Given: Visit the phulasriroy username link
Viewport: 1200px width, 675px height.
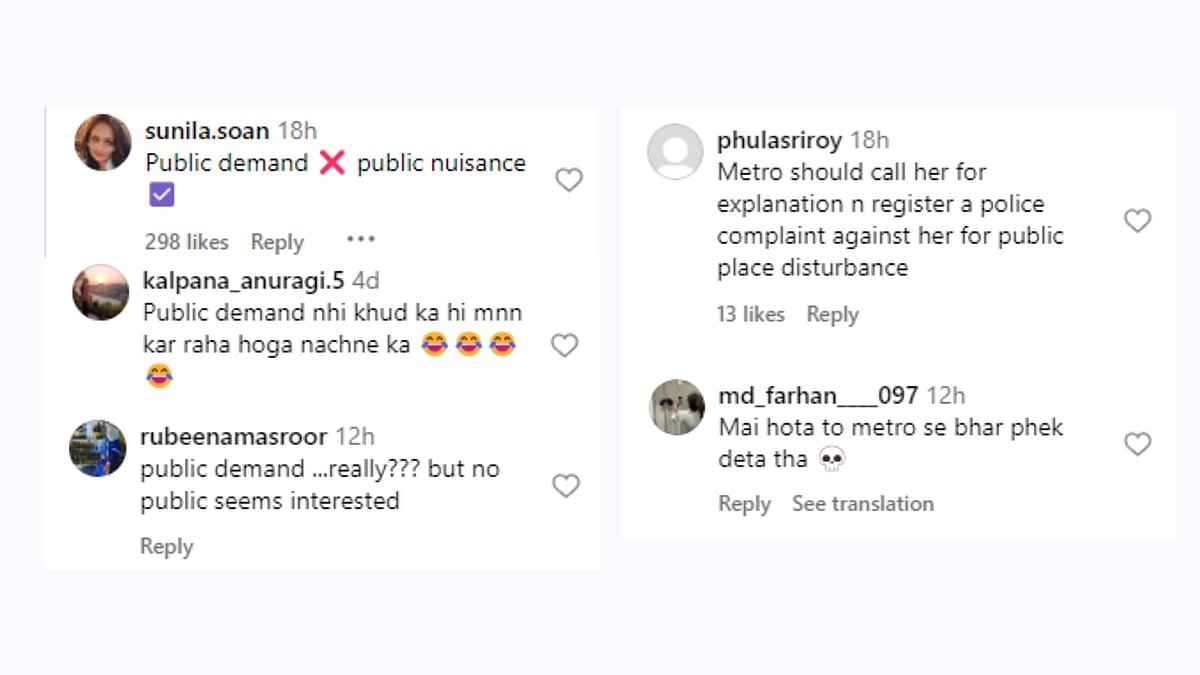Looking at the screenshot, I should point(779,140).
